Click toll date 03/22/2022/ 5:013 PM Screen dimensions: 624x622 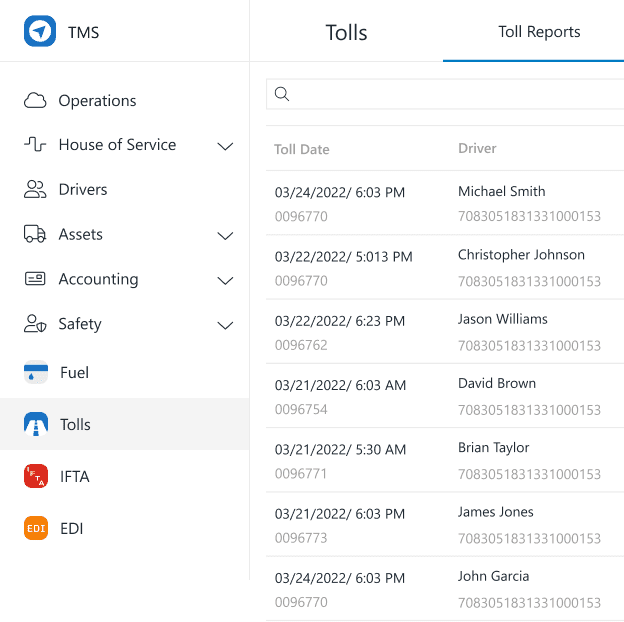[343, 257]
